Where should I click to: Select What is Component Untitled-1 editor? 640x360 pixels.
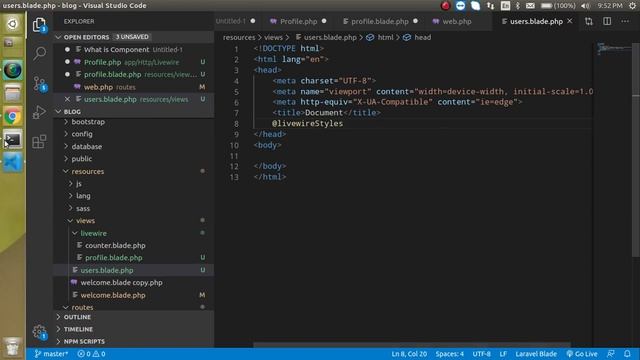[x=133, y=49]
